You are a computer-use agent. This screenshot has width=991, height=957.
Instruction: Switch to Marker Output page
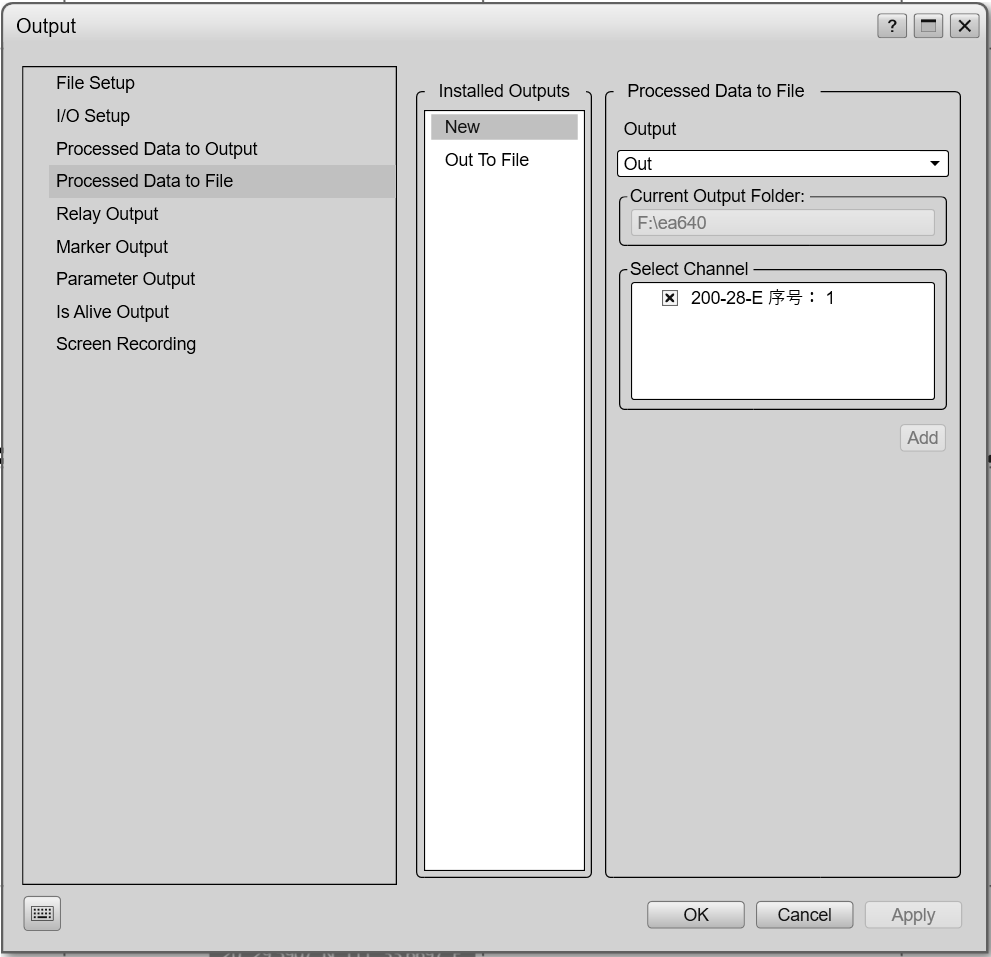112,247
